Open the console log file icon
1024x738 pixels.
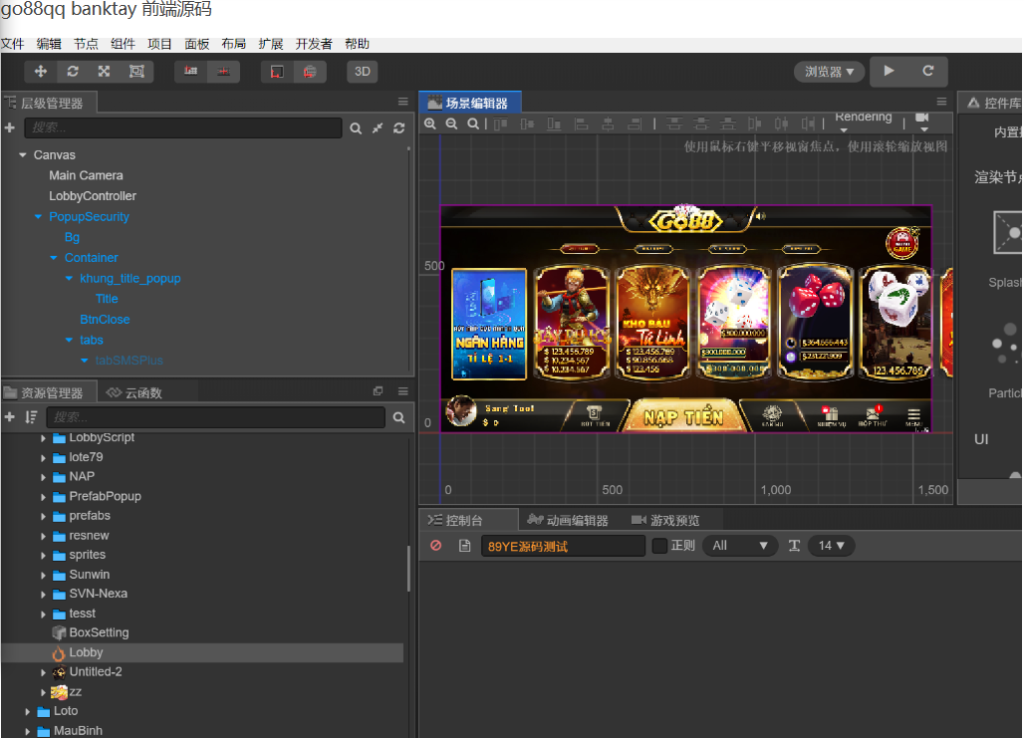pyautogui.click(x=464, y=545)
